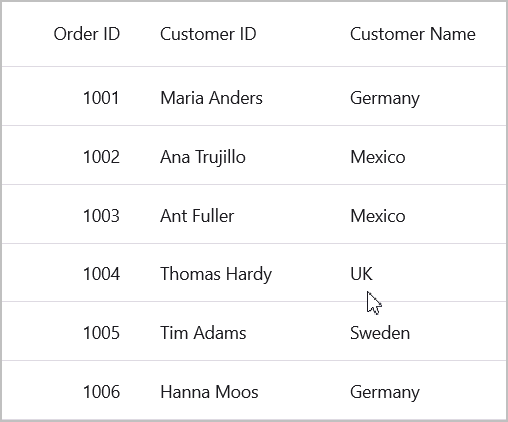Select the Sweden cell
Viewport: 508px width, 422px height.
[x=380, y=333]
